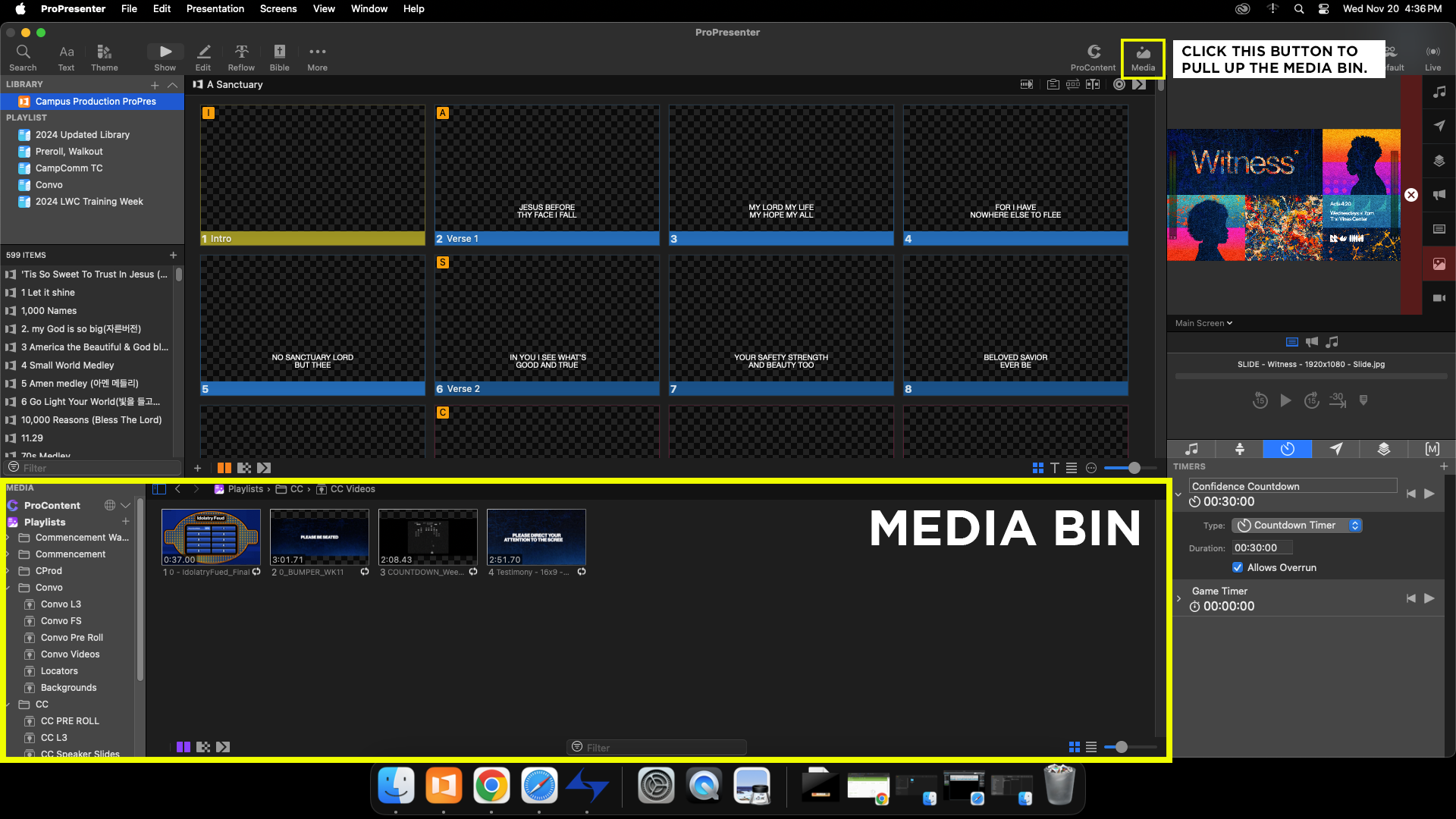1456x819 pixels.
Task: Open the Screens menu
Action: click(x=278, y=8)
